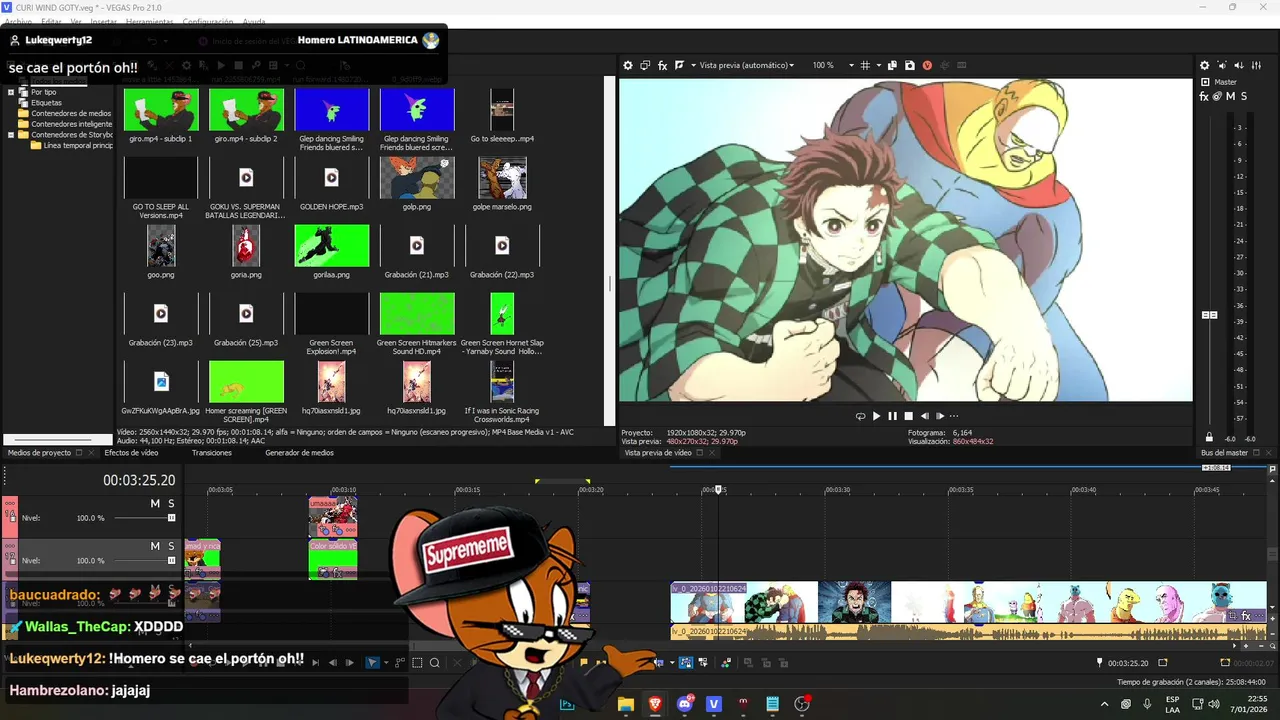This screenshot has height=720, width=1280.
Task: Open File Explorer from taskbar
Action: 626,704
